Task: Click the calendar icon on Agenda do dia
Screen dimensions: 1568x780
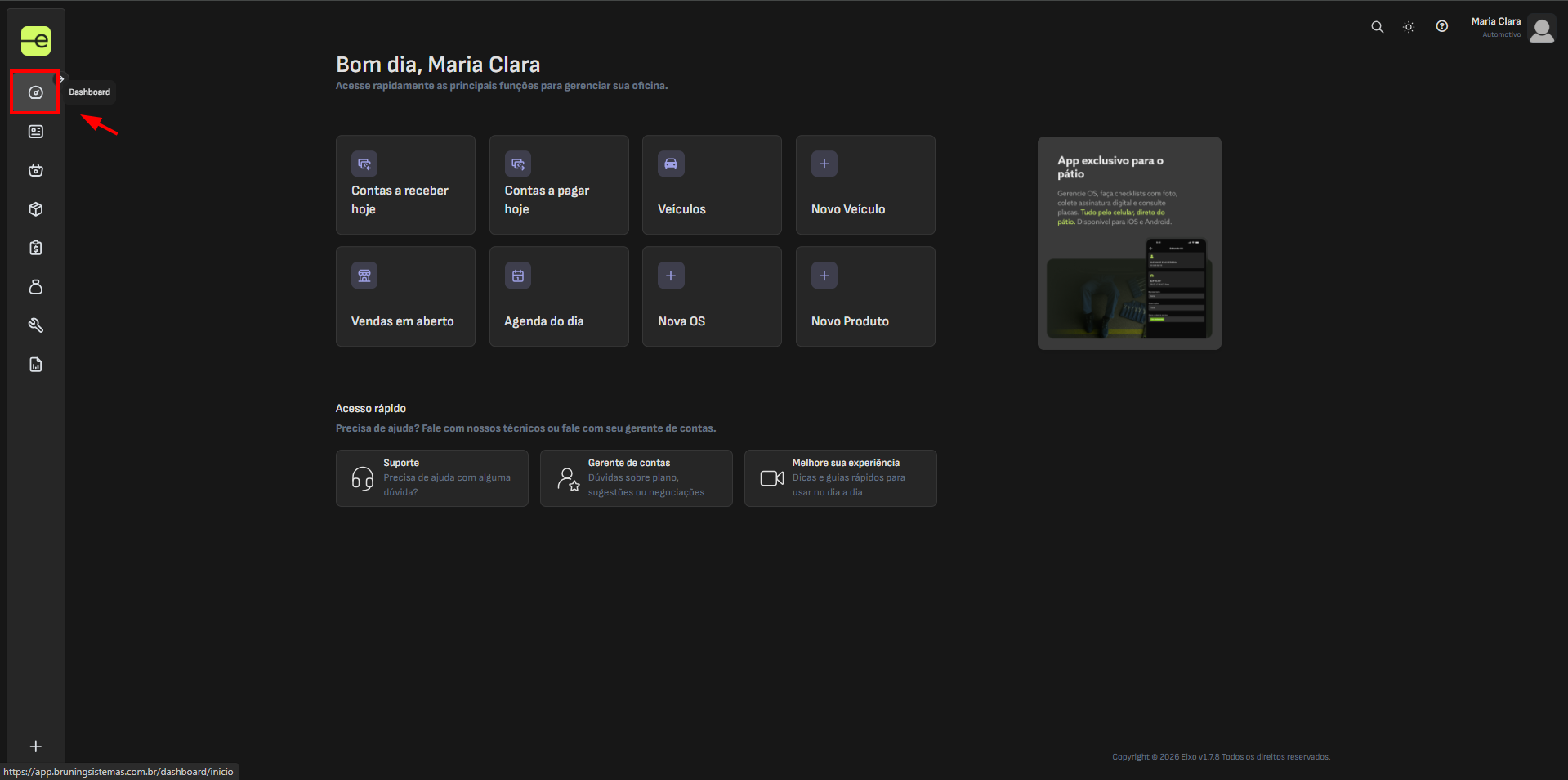Action: tap(518, 276)
